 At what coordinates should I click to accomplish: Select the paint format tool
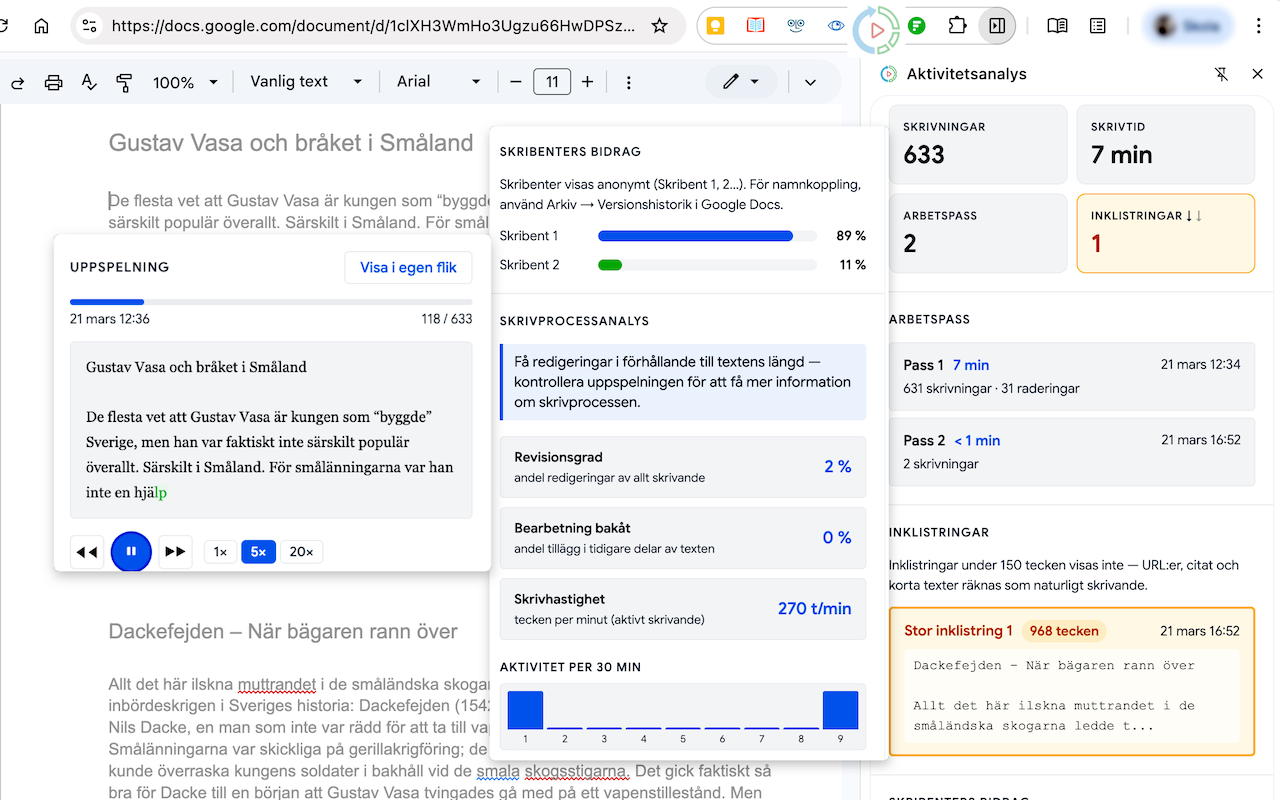coord(124,82)
